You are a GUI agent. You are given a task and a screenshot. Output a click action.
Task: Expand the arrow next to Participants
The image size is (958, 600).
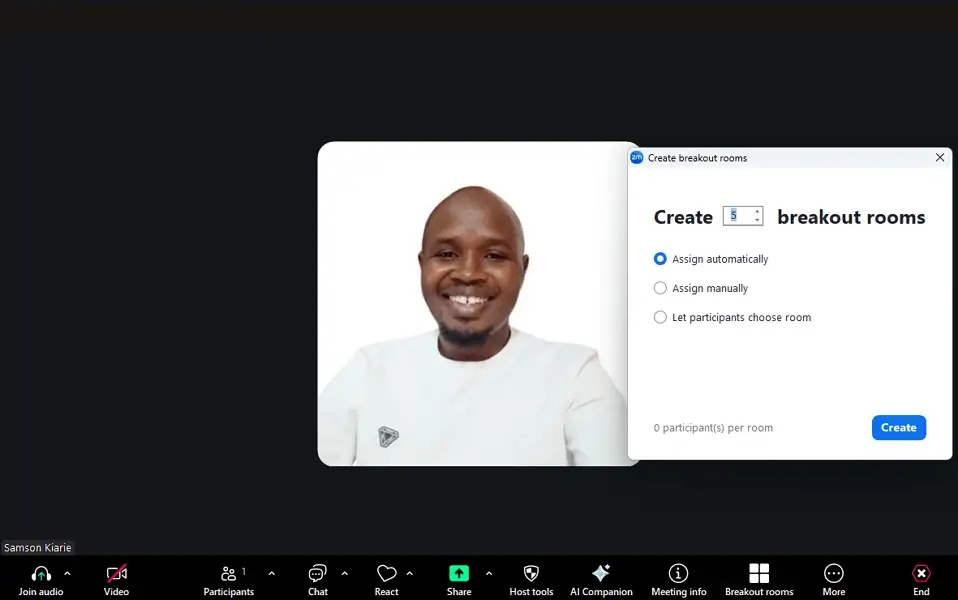[271, 573]
